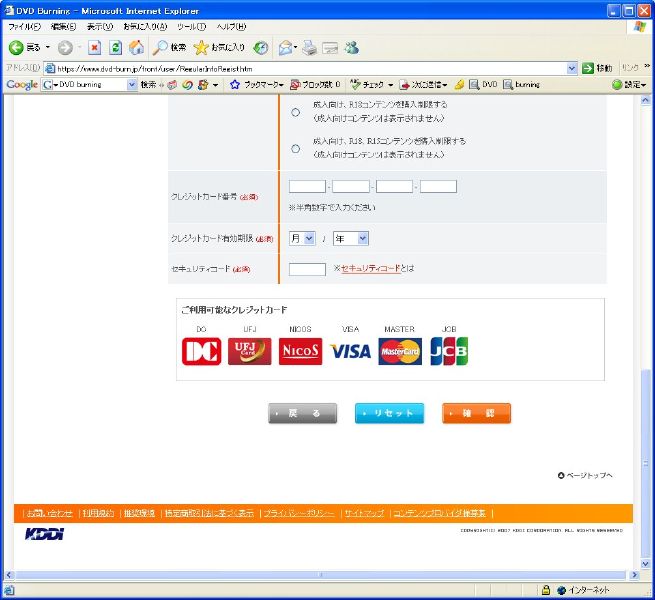The width and height of the screenshot is (655, 600).
Task: Open the 表示(V) menu
Action: coord(100,27)
